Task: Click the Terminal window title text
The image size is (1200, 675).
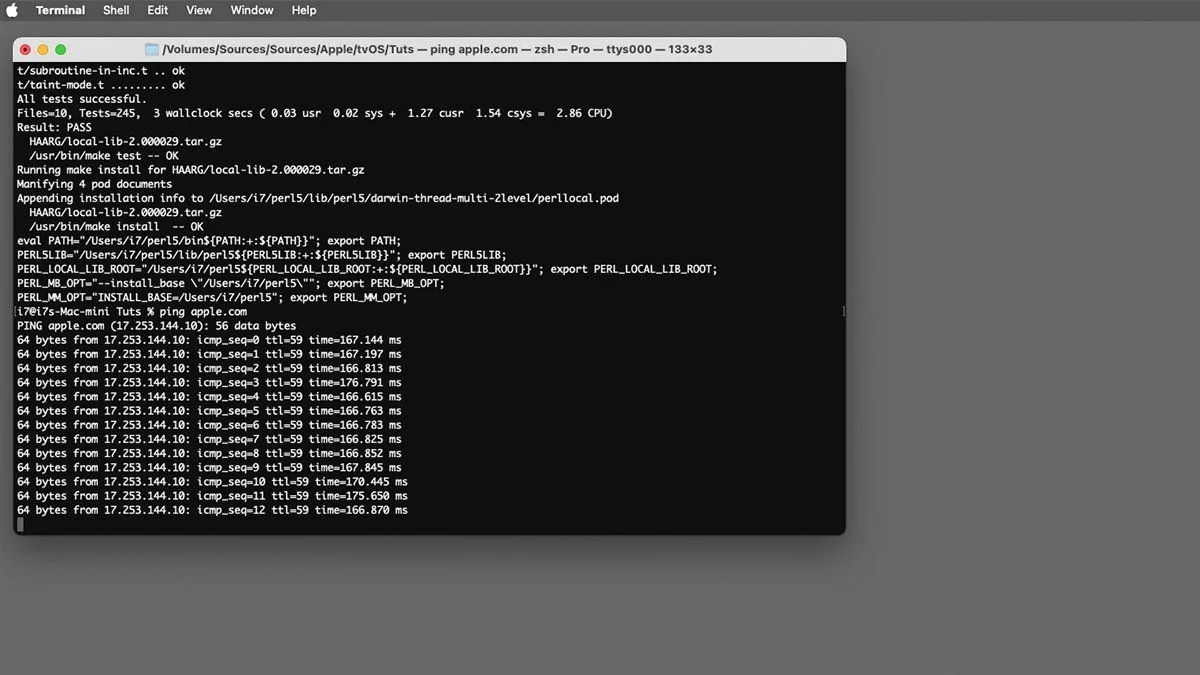Action: [437, 49]
